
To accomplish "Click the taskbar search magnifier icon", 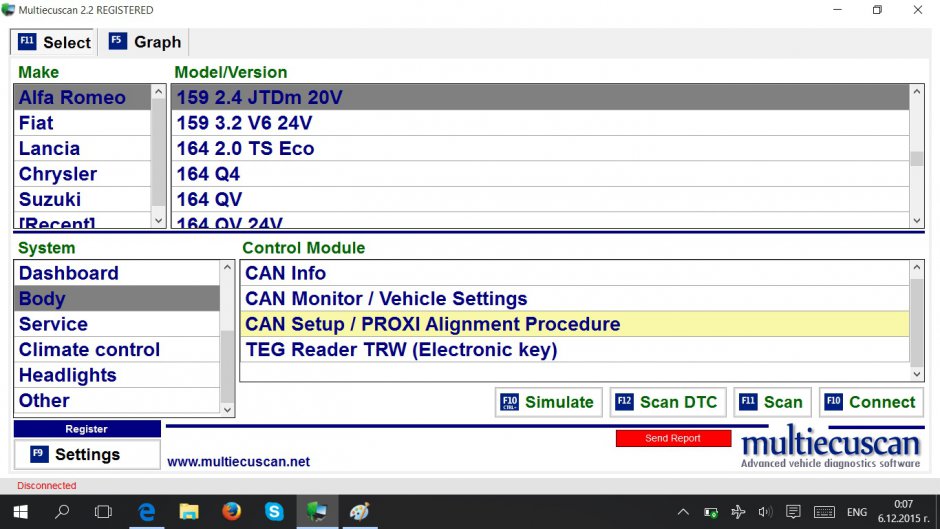I will click(62, 511).
